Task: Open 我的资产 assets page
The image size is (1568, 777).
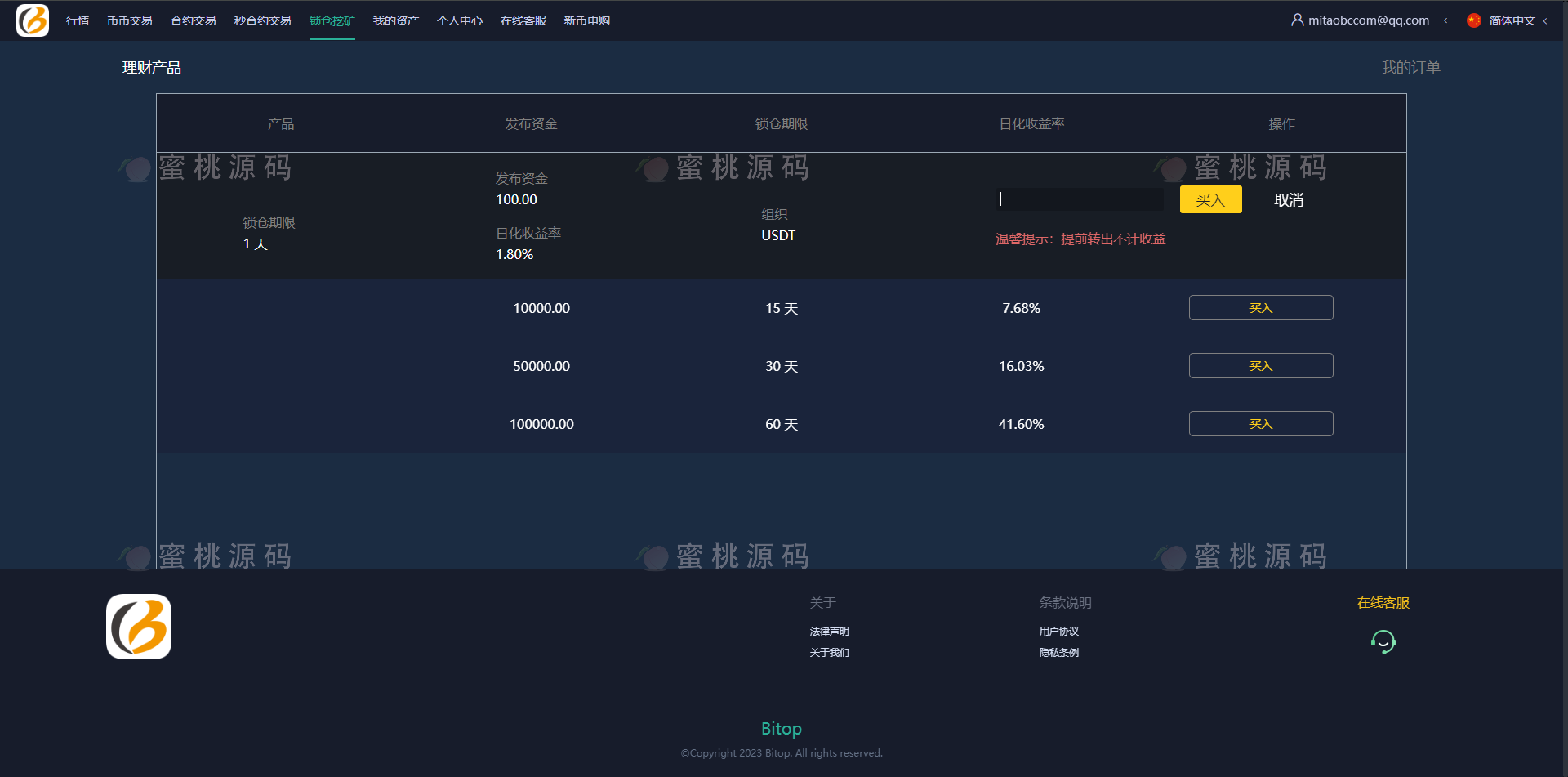Action: click(x=395, y=20)
